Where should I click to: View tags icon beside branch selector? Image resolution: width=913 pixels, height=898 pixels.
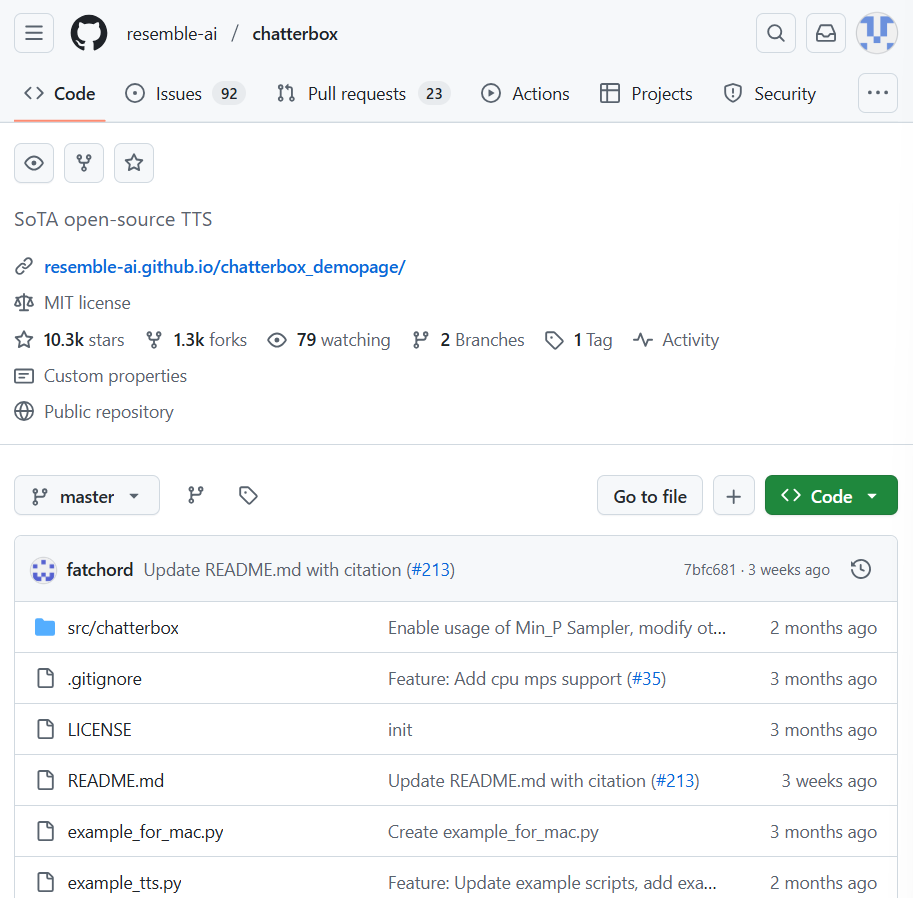pos(248,495)
